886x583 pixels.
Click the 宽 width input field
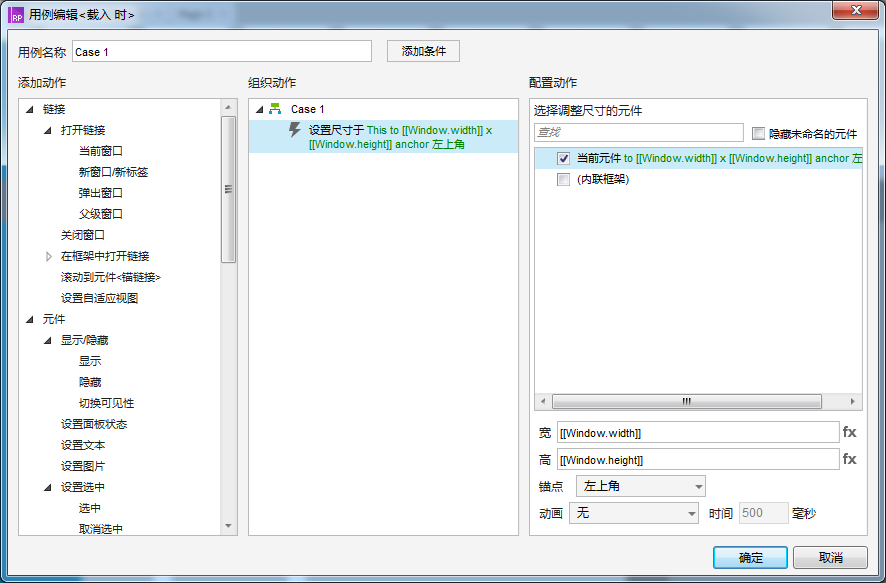[698, 433]
